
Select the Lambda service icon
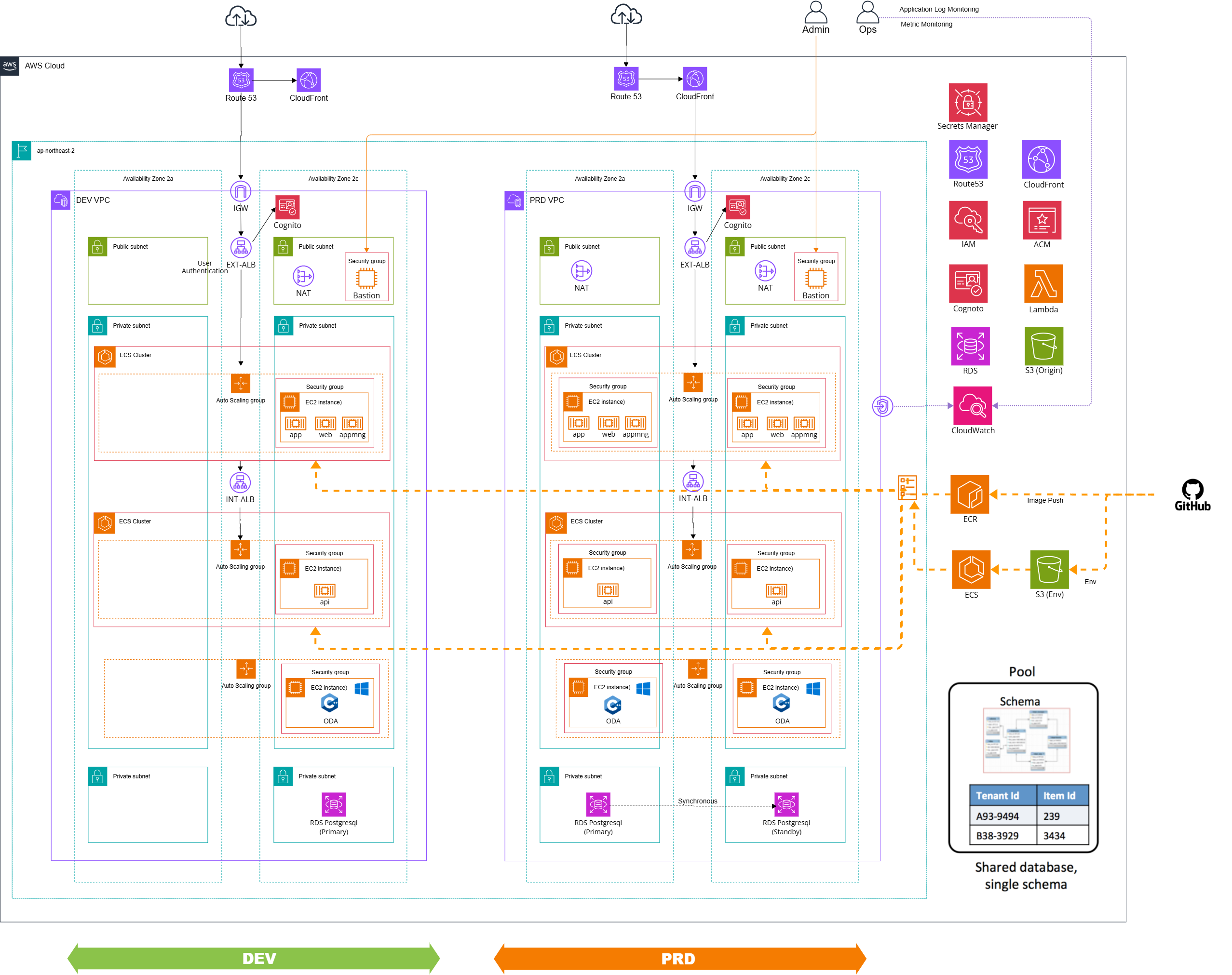pos(1043,283)
